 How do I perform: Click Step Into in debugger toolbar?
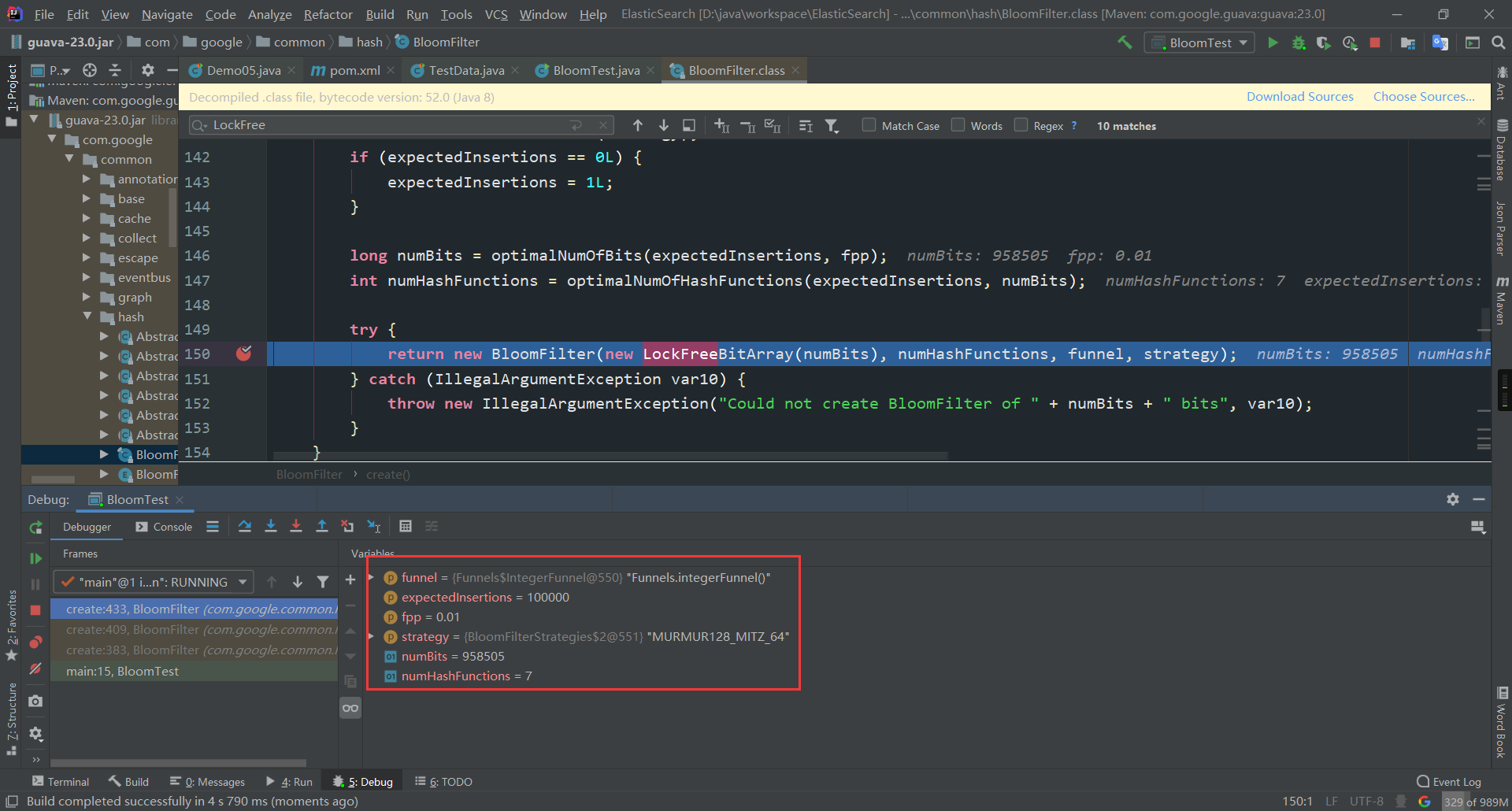point(271,526)
